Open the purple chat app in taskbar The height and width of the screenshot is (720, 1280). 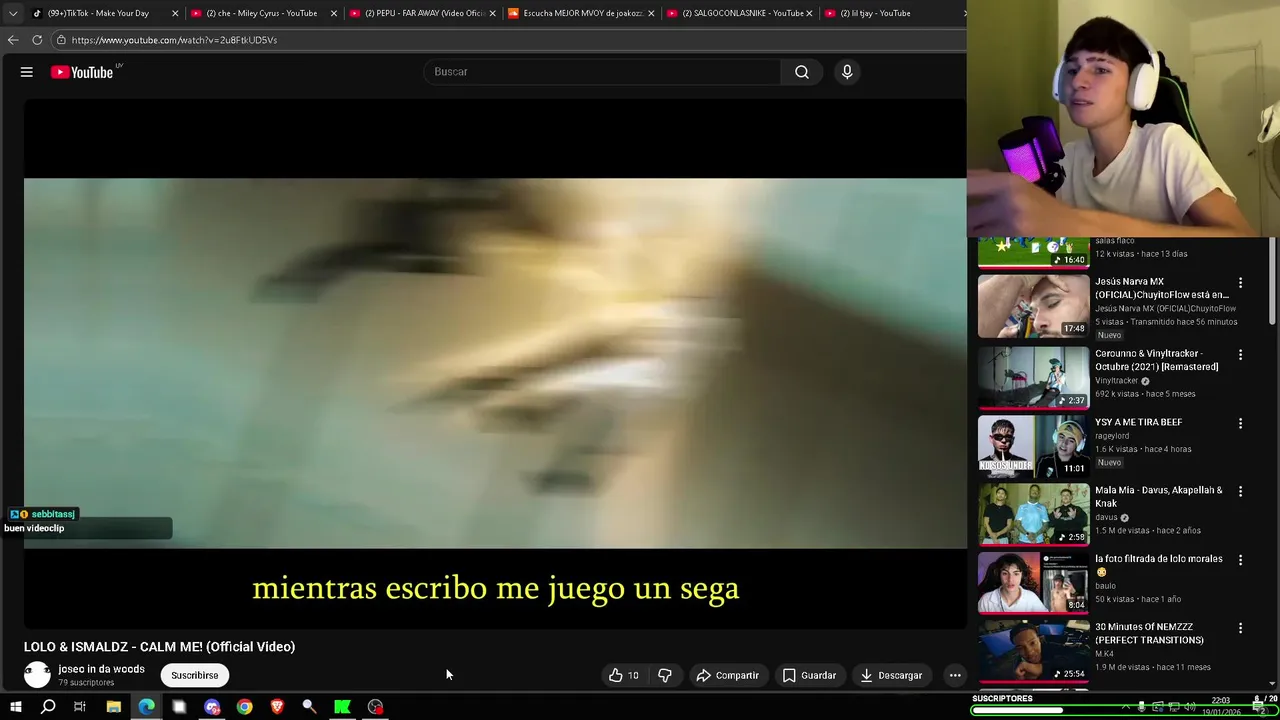pyautogui.click(x=212, y=707)
